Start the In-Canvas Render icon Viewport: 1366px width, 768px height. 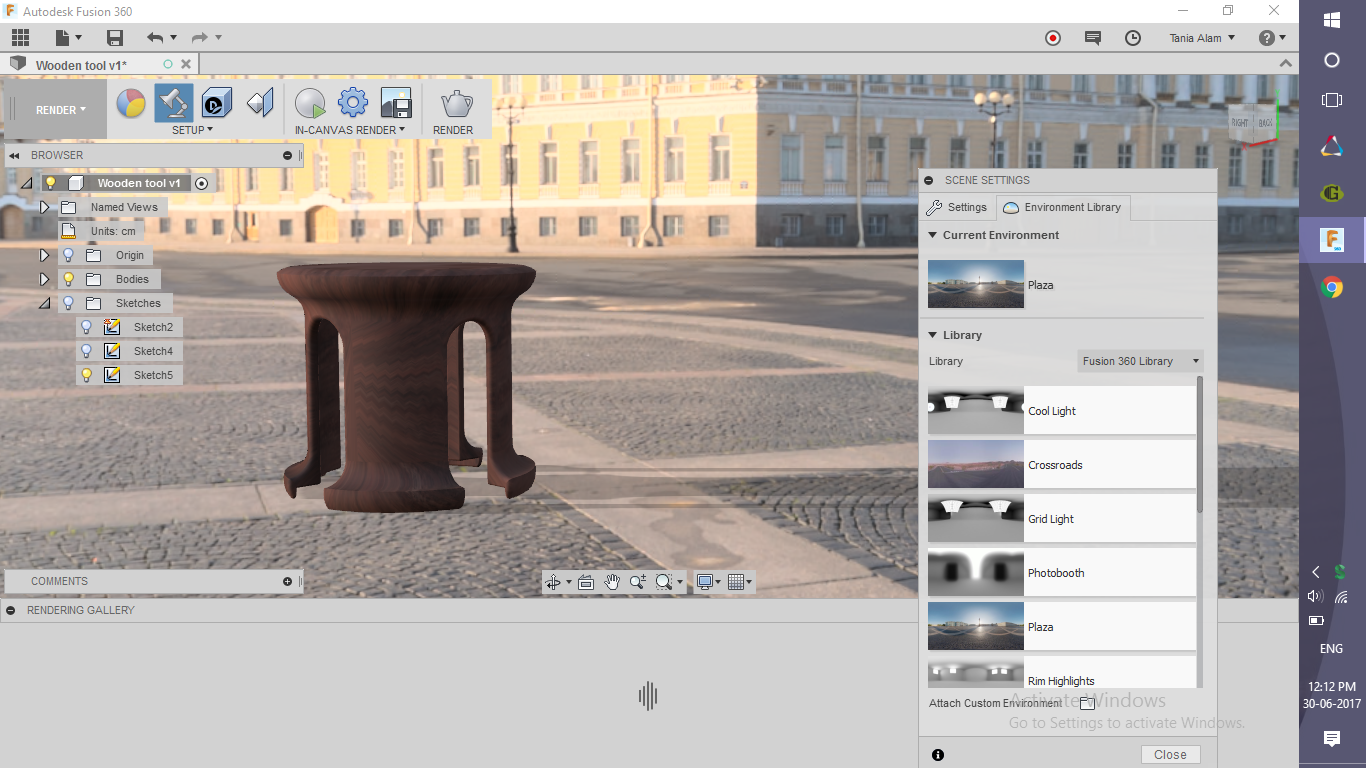(x=310, y=103)
